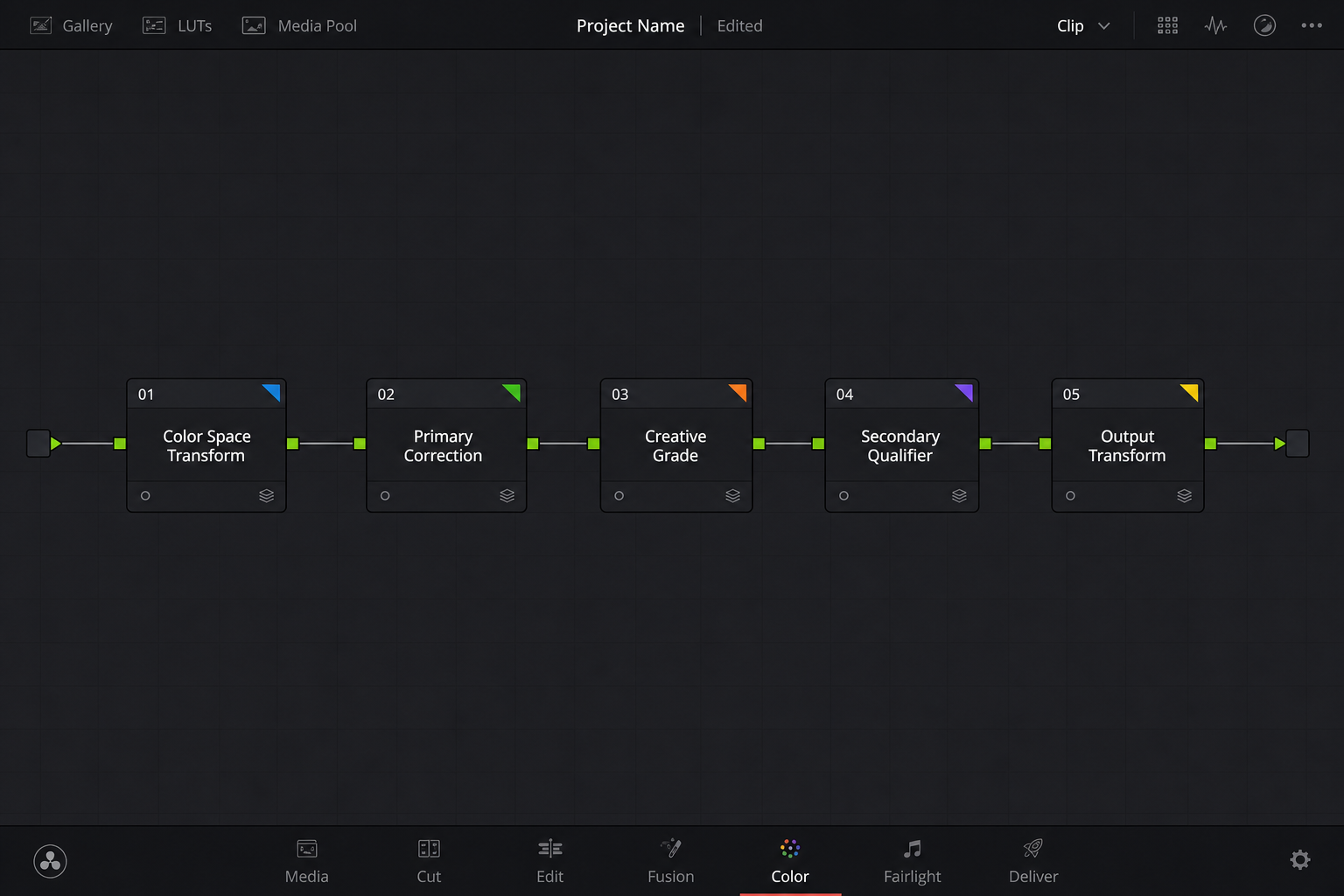The image size is (1344, 896).
Task: Switch to the Edit page
Action: point(550,862)
